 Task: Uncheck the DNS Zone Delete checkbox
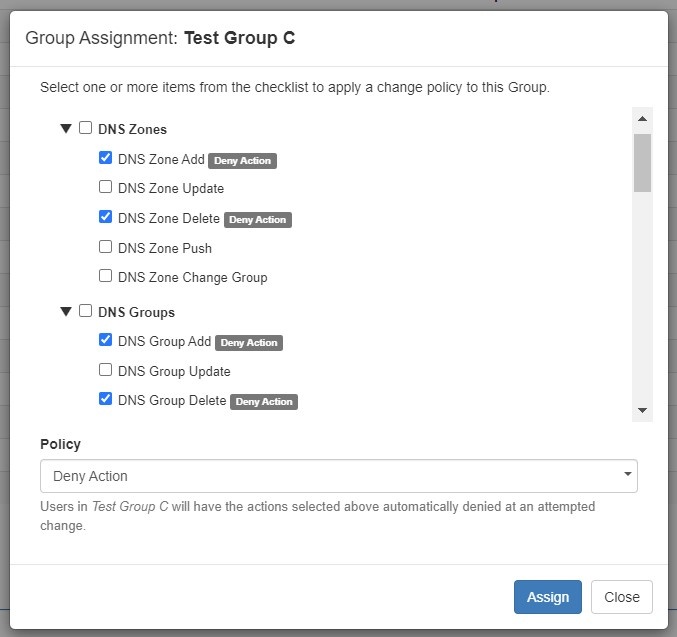[105, 217]
